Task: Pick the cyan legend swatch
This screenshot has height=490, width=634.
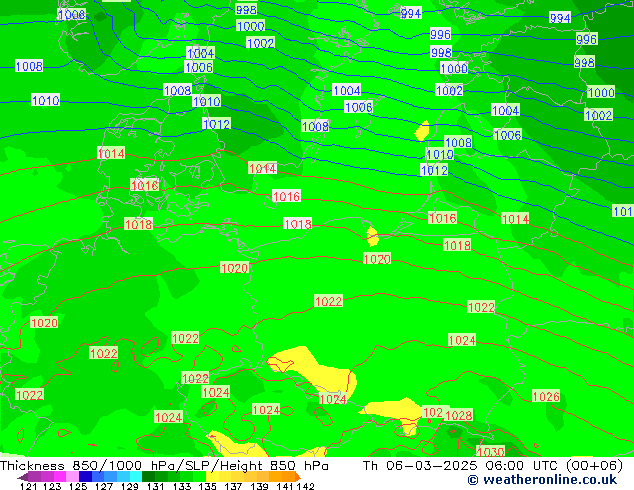Action: (136, 477)
